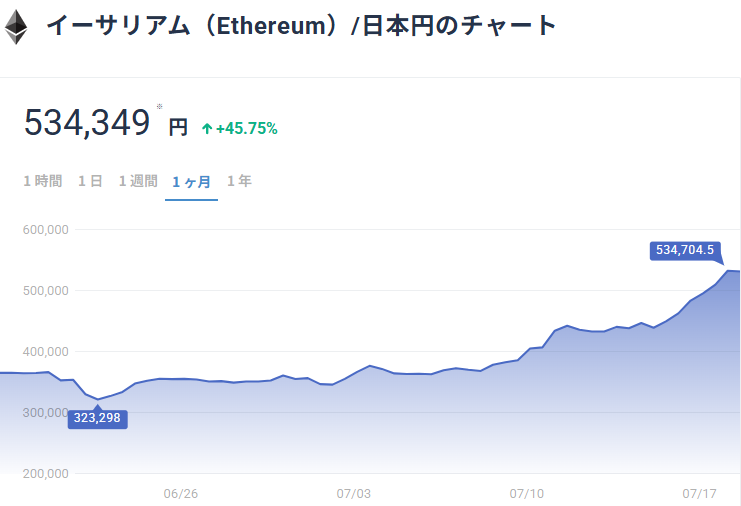Select the 1日 time range tab
Screen dimensions: 741x506
90,181
